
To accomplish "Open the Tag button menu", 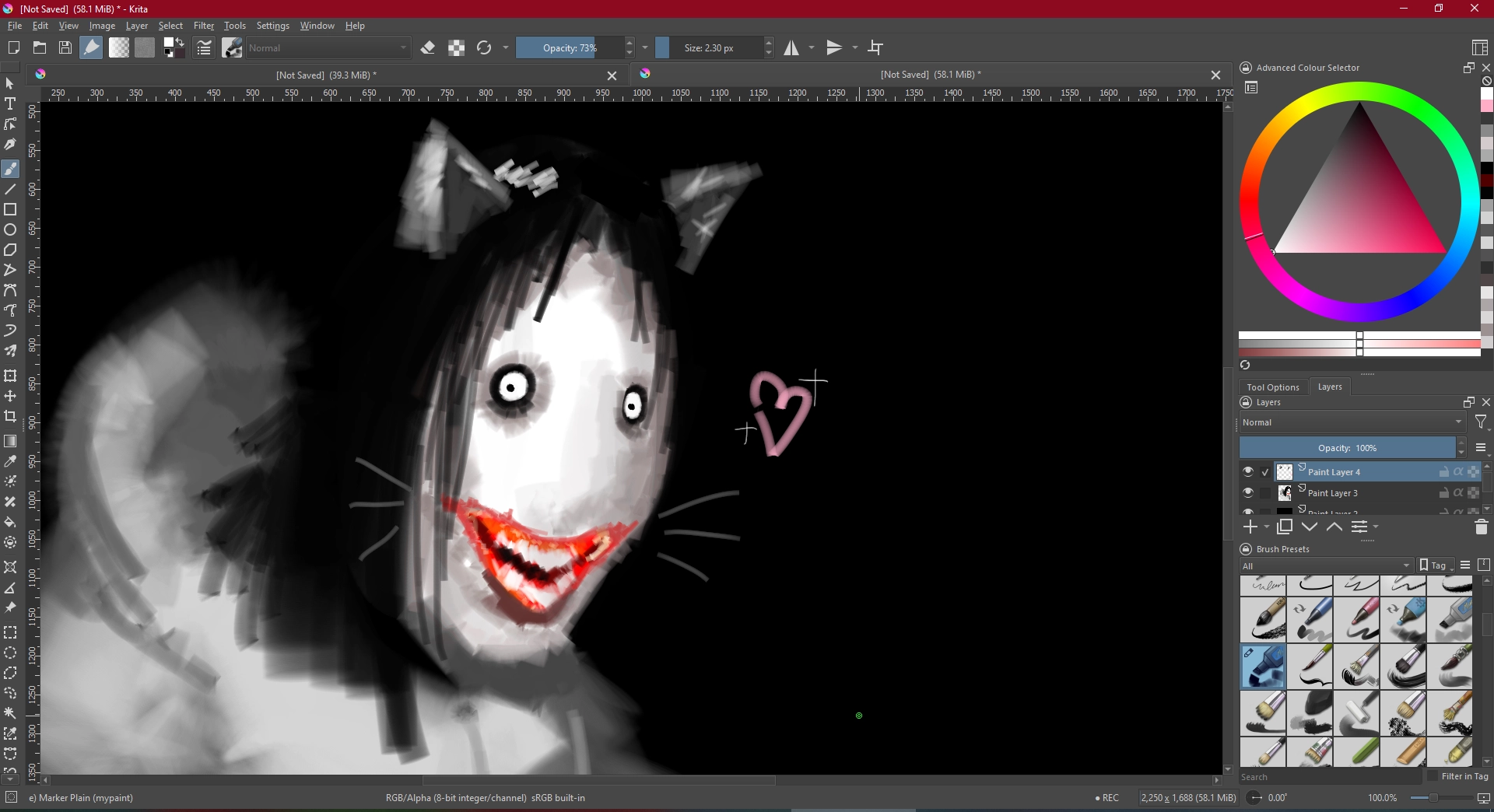I will (x=1436, y=565).
